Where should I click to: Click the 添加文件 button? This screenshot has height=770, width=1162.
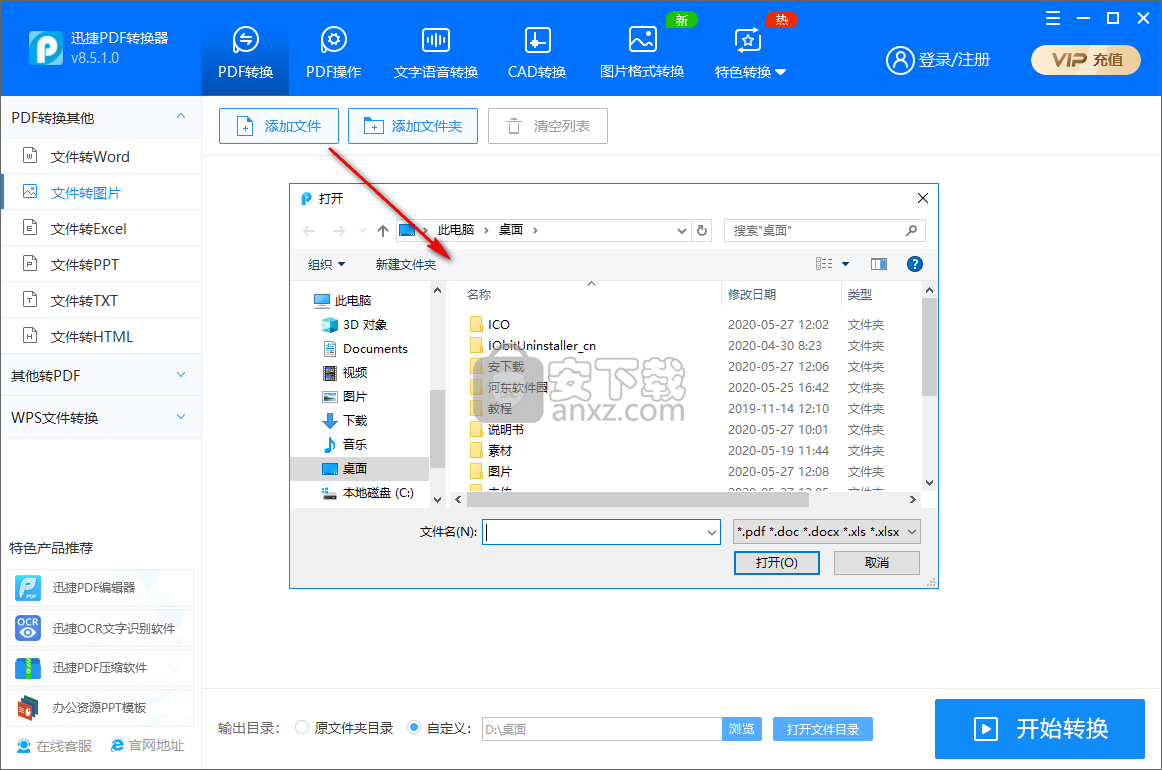[x=279, y=126]
